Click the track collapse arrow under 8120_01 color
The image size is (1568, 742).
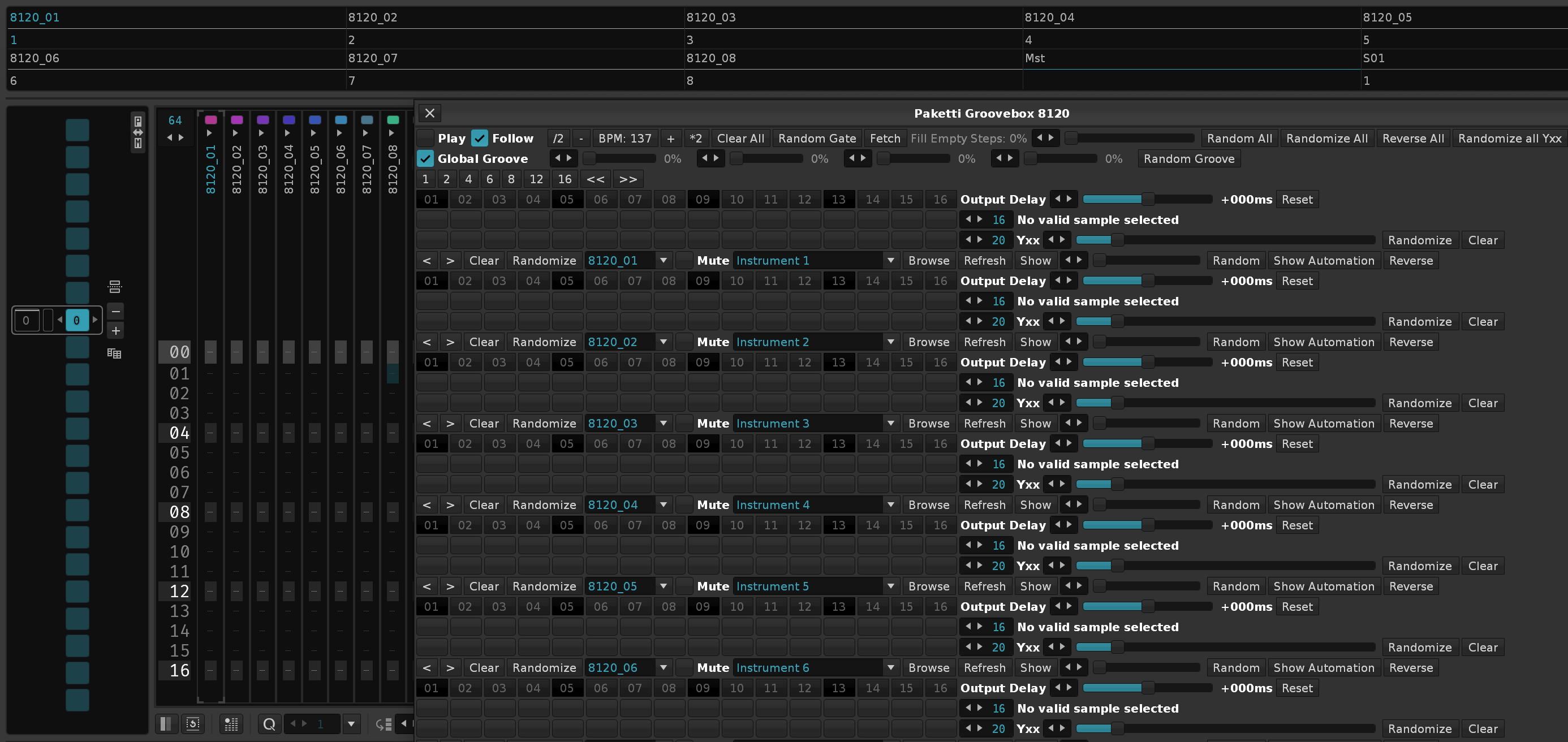pyautogui.click(x=209, y=133)
